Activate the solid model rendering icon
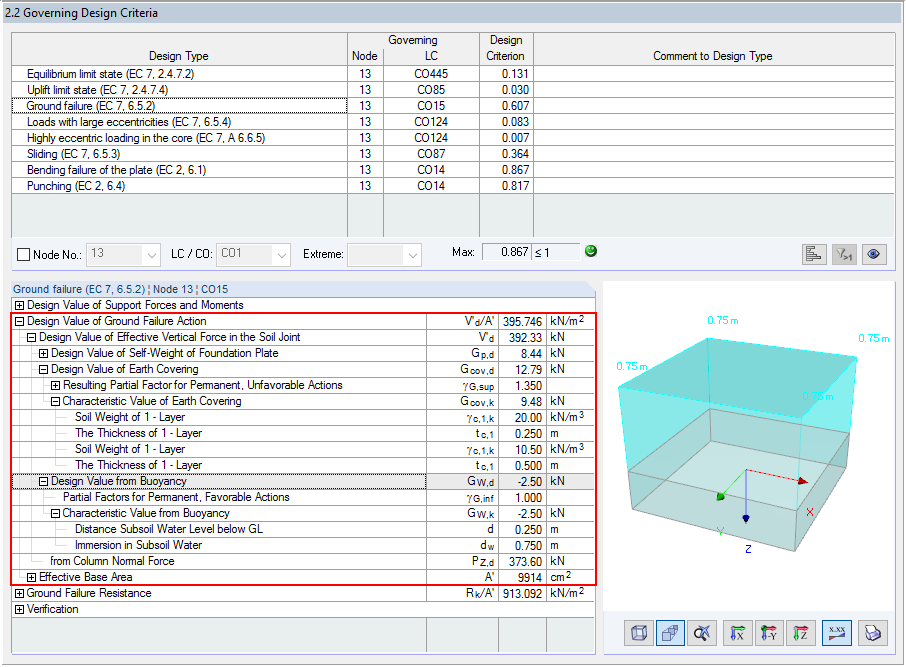 tap(670, 633)
